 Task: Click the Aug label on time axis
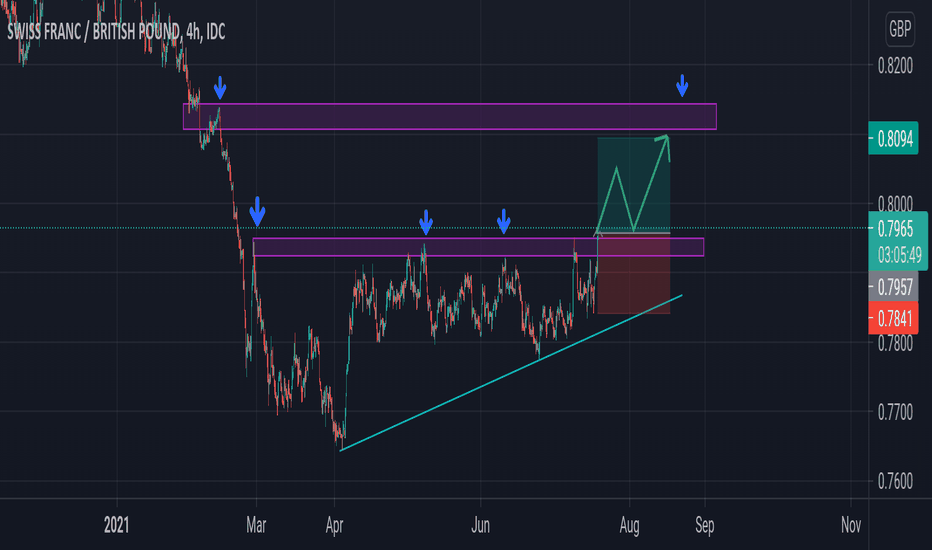click(629, 526)
